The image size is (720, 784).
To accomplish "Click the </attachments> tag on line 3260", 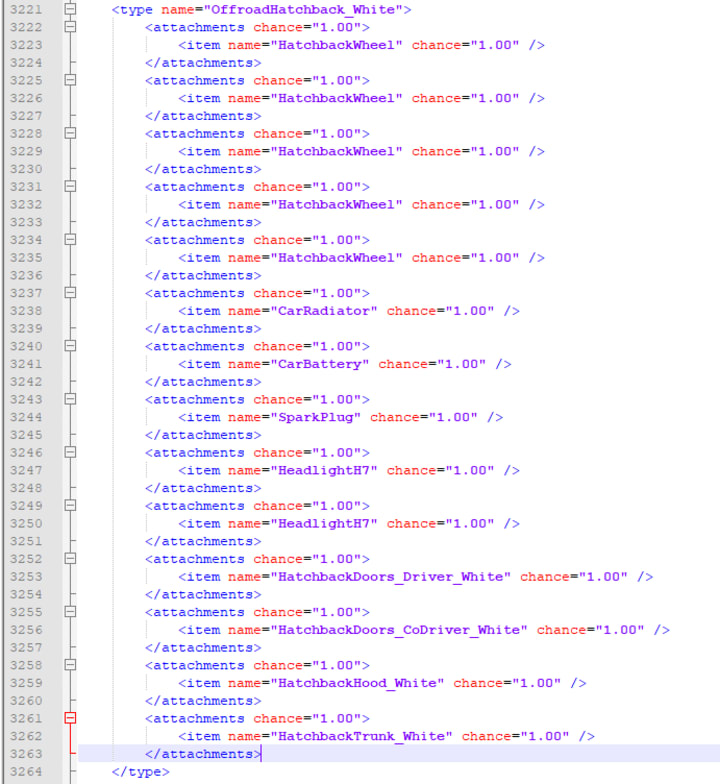I will (x=203, y=700).
